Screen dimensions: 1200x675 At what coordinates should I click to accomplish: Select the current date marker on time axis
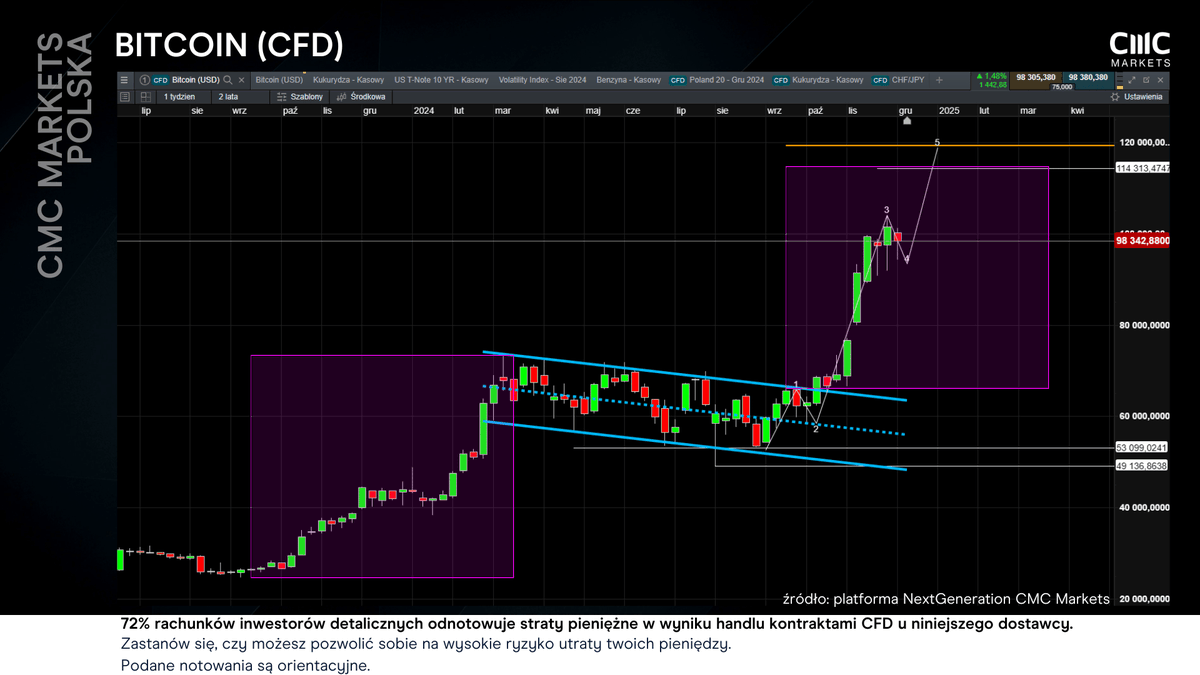tap(907, 120)
